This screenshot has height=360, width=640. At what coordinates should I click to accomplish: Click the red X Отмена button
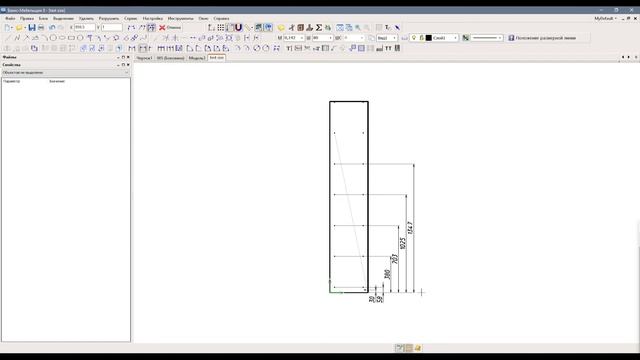170,27
